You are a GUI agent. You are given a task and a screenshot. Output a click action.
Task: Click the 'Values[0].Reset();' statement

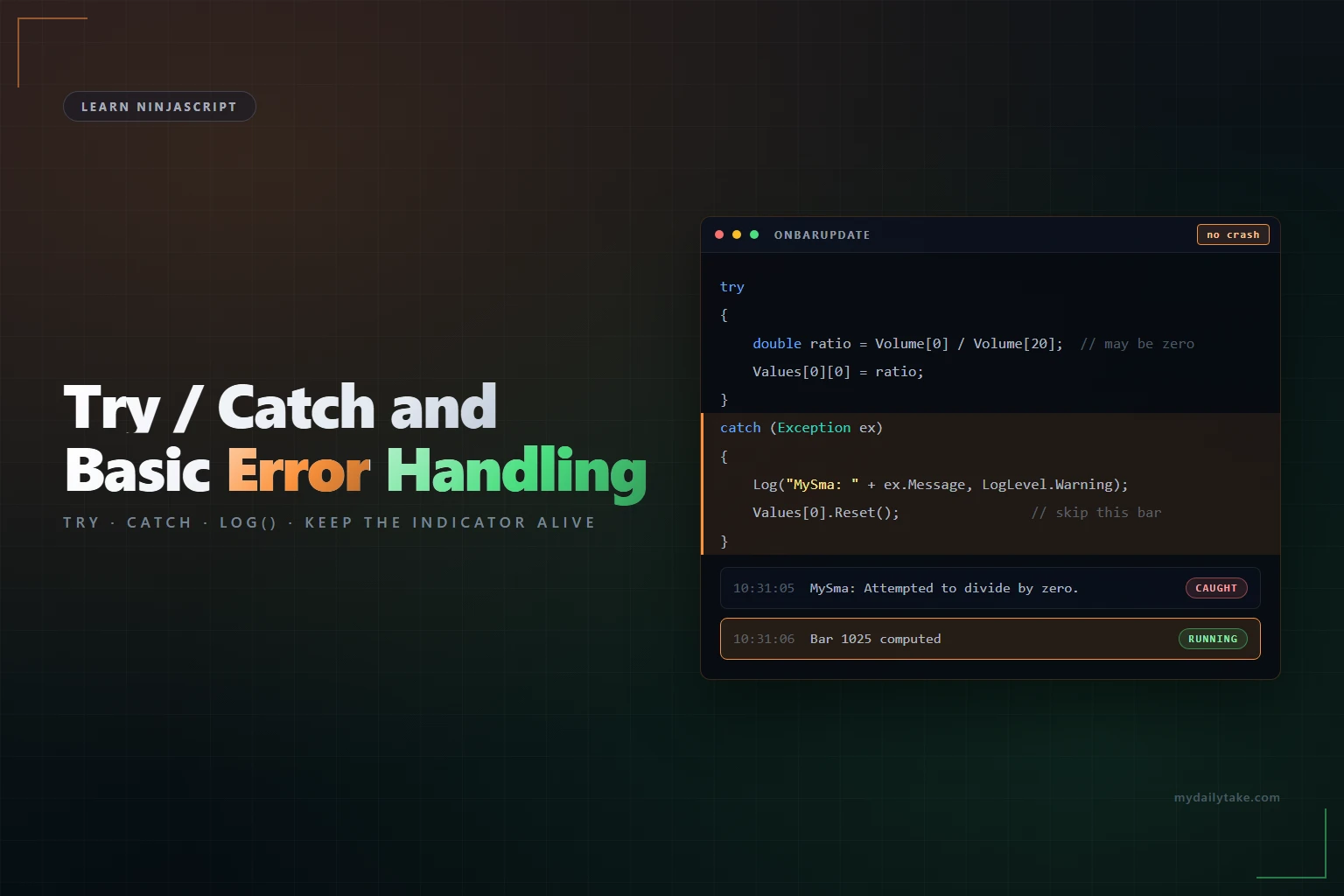pos(826,513)
